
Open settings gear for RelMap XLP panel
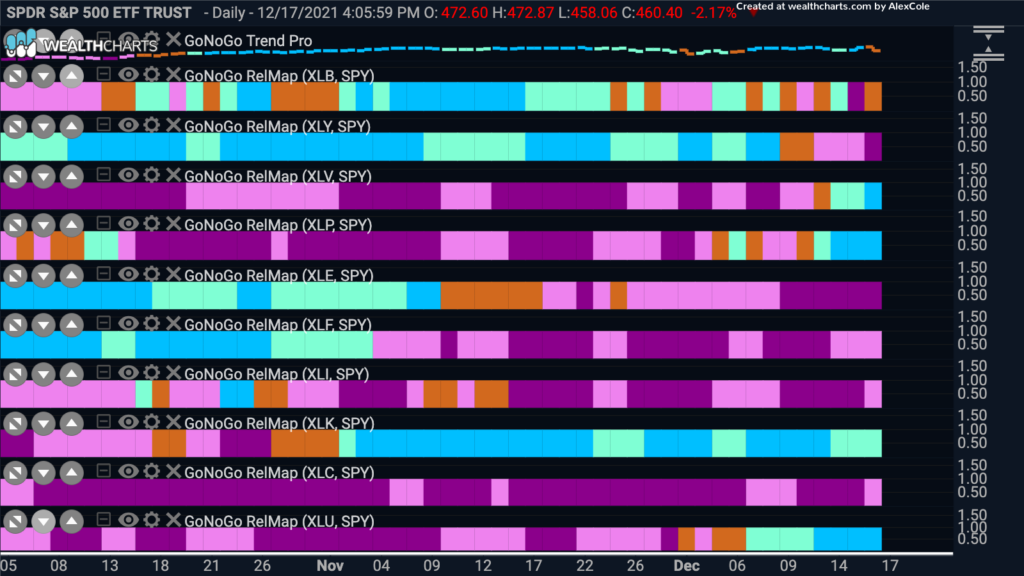coord(152,223)
